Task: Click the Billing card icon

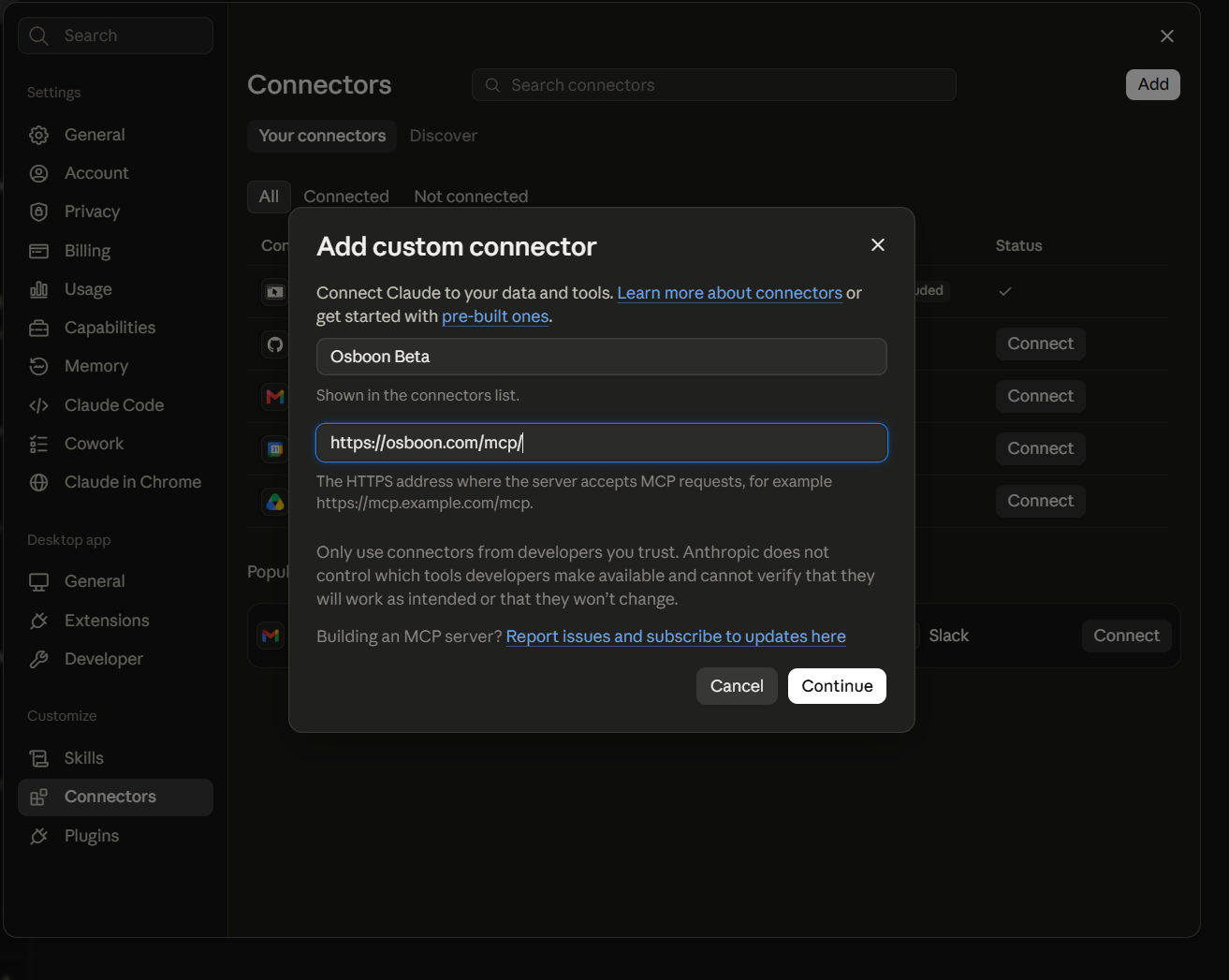Action: [38, 251]
